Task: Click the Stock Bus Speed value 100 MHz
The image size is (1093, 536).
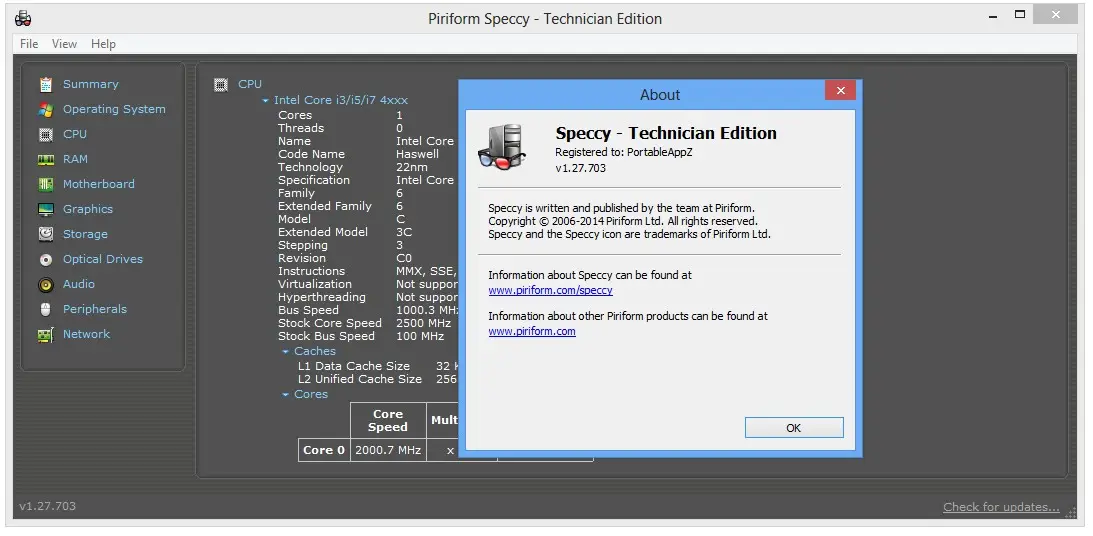Action: (x=420, y=337)
